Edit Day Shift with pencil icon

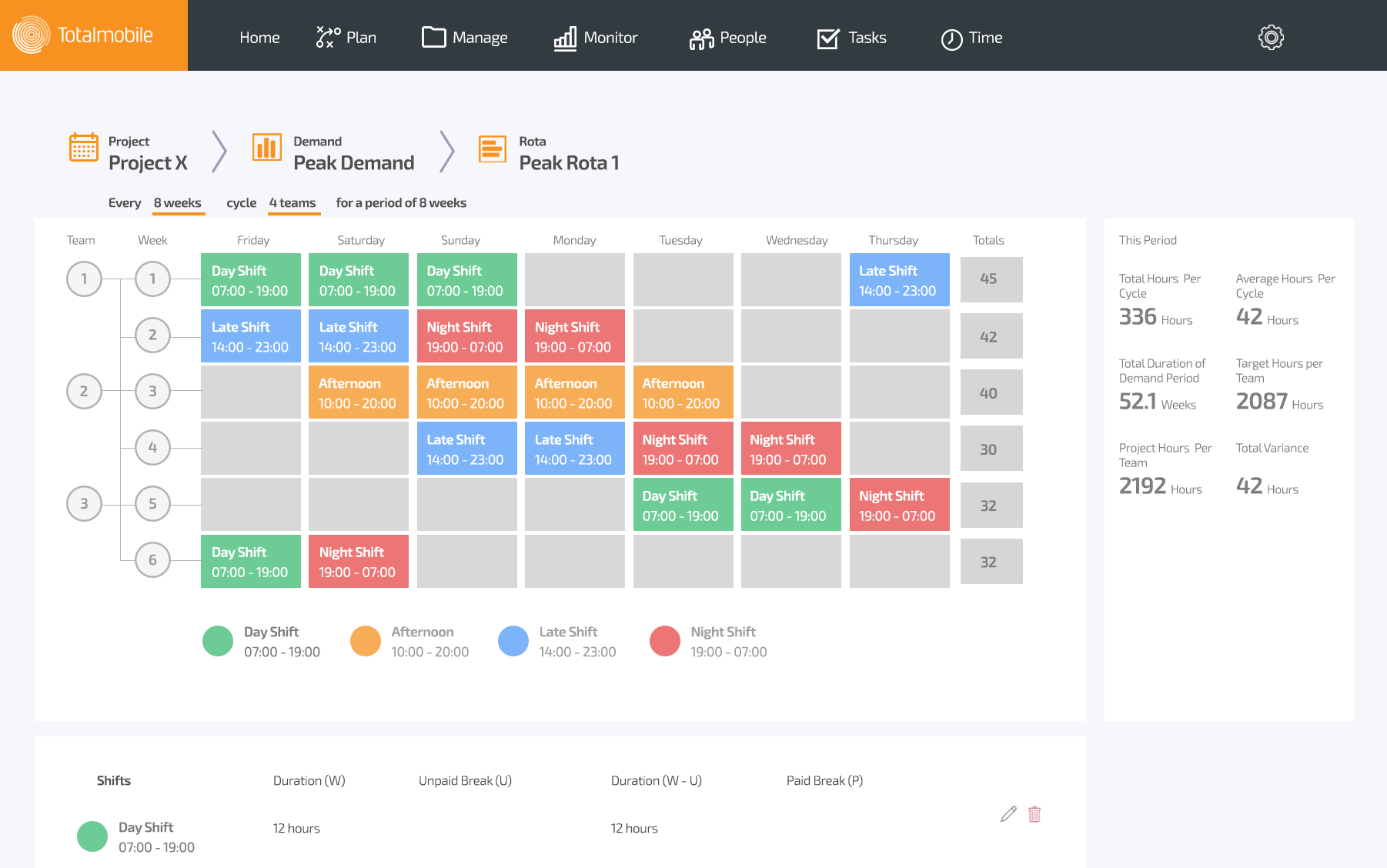[x=1008, y=814]
